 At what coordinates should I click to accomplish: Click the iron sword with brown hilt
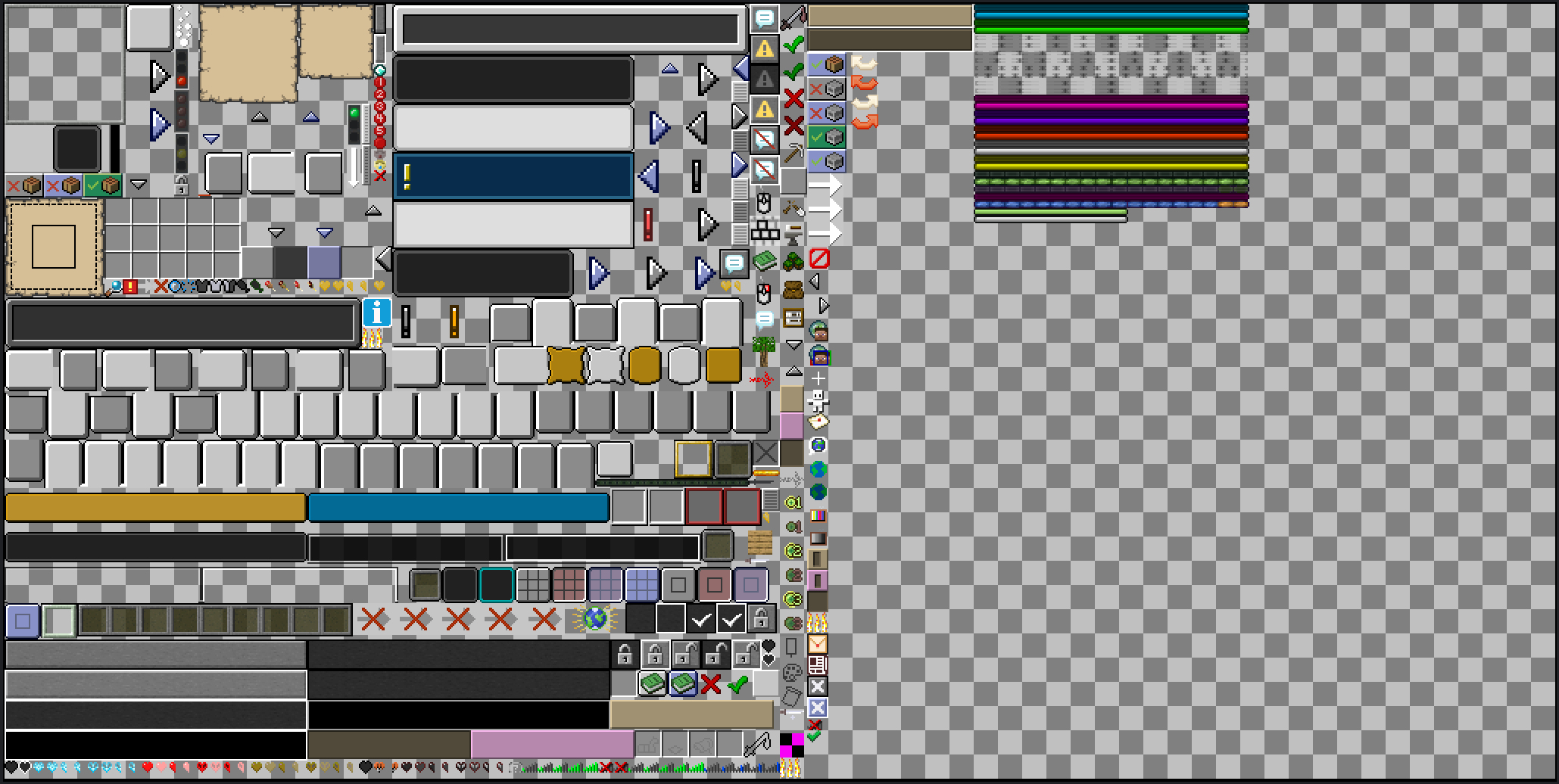793,17
